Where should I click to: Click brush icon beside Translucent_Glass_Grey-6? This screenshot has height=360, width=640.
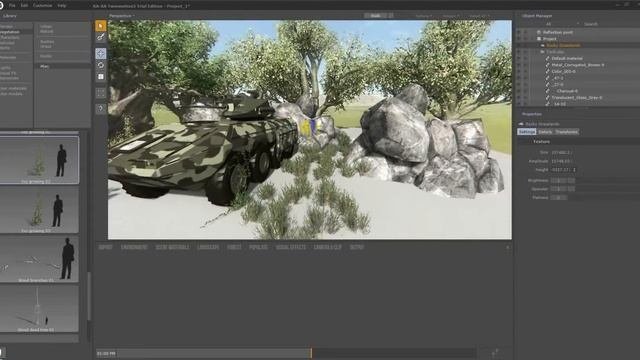[x=548, y=98]
